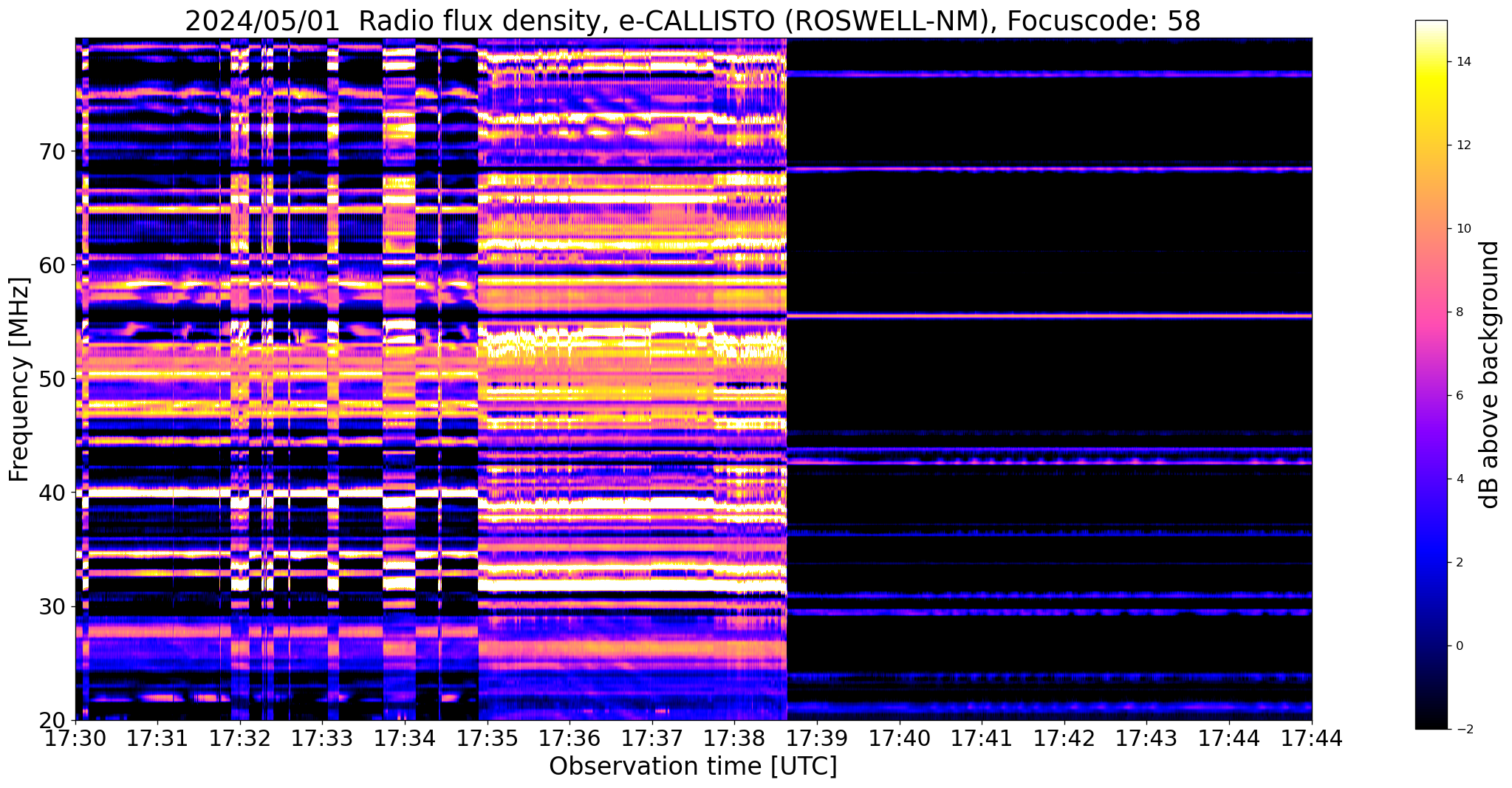Click the 20 MHz frequency tick label
This screenshot has width=1512, height=788.
[54, 720]
